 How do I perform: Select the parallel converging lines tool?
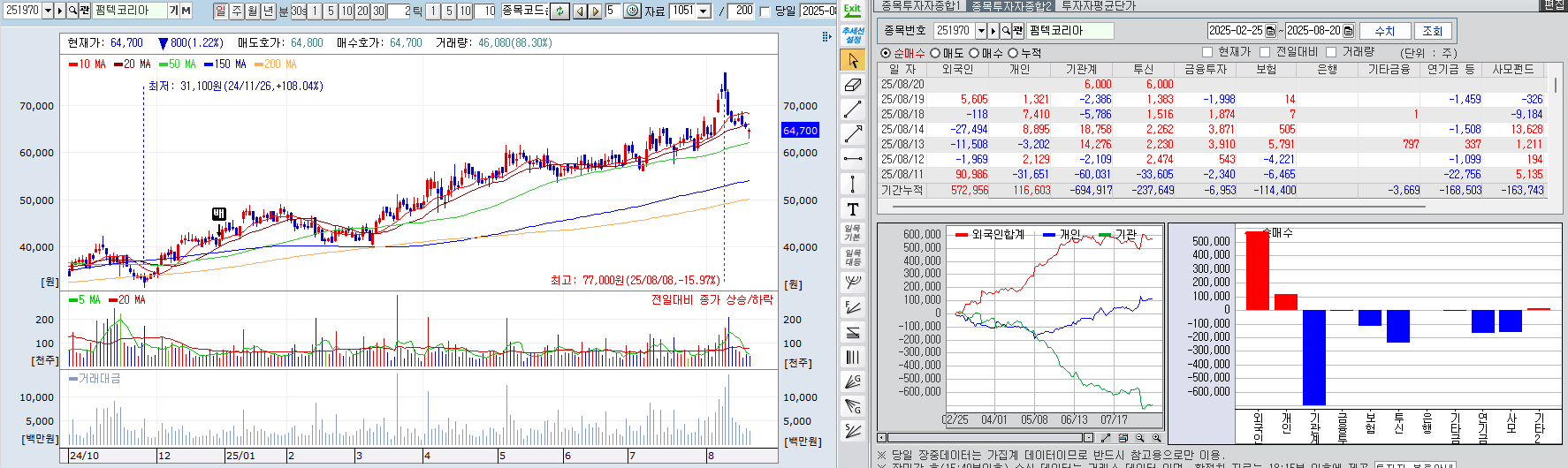pyautogui.click(x=852, y=332)
